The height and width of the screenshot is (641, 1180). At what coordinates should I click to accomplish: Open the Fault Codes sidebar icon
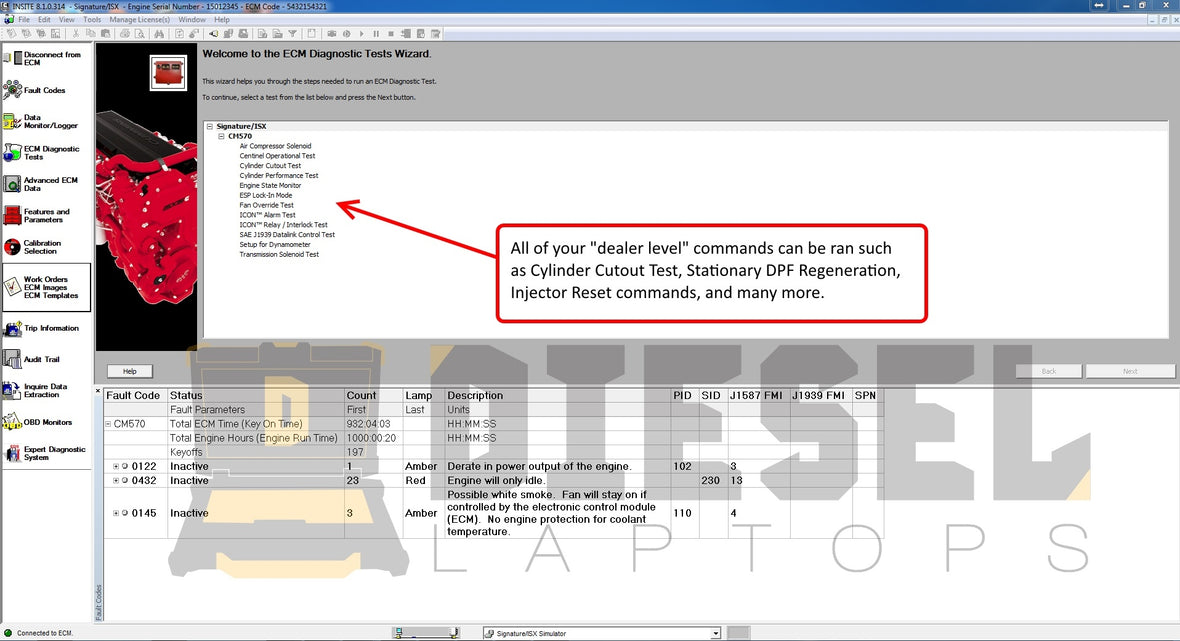point(13,90)
